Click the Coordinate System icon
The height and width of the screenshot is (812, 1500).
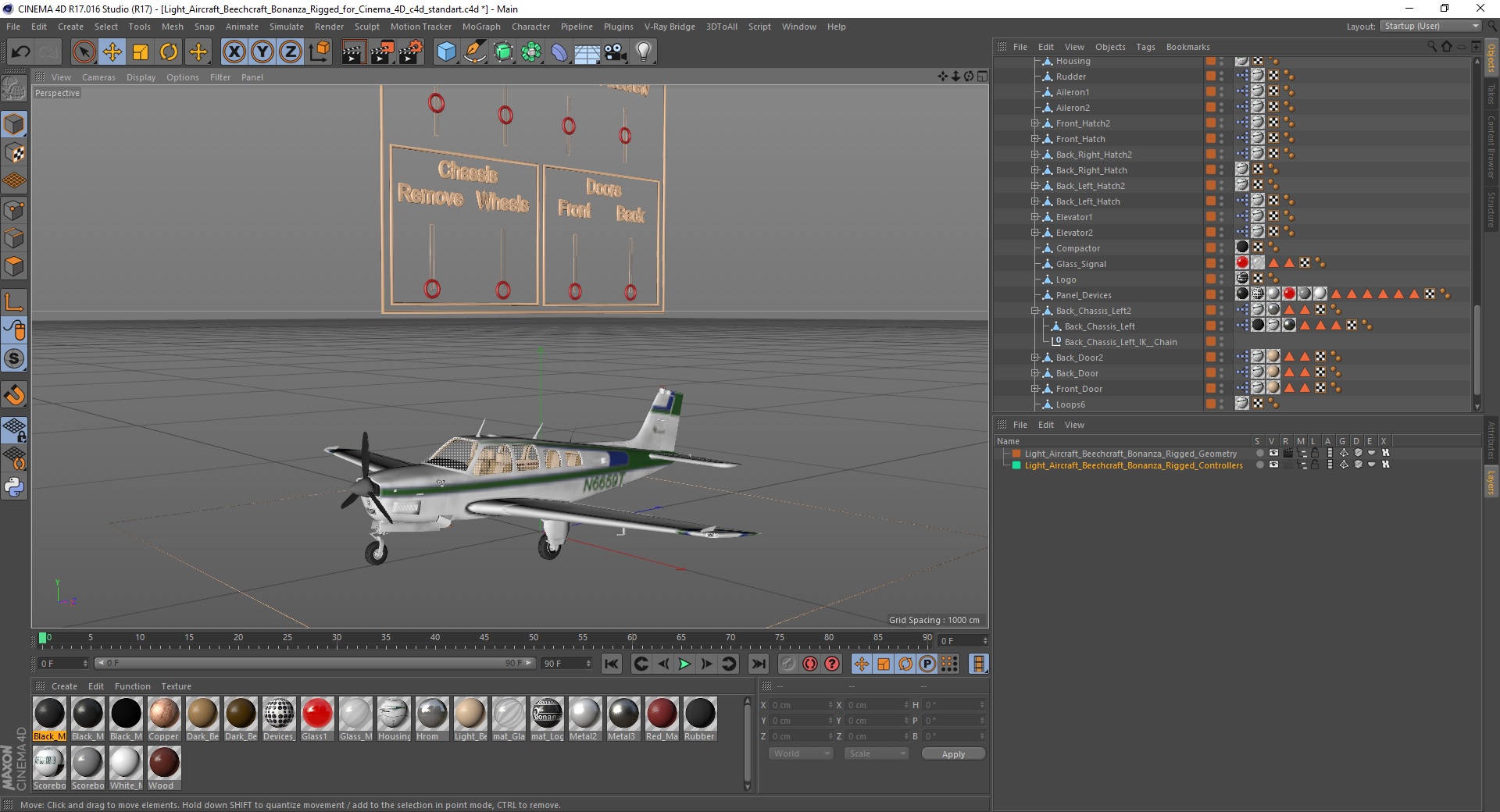[x=319, y=52]
